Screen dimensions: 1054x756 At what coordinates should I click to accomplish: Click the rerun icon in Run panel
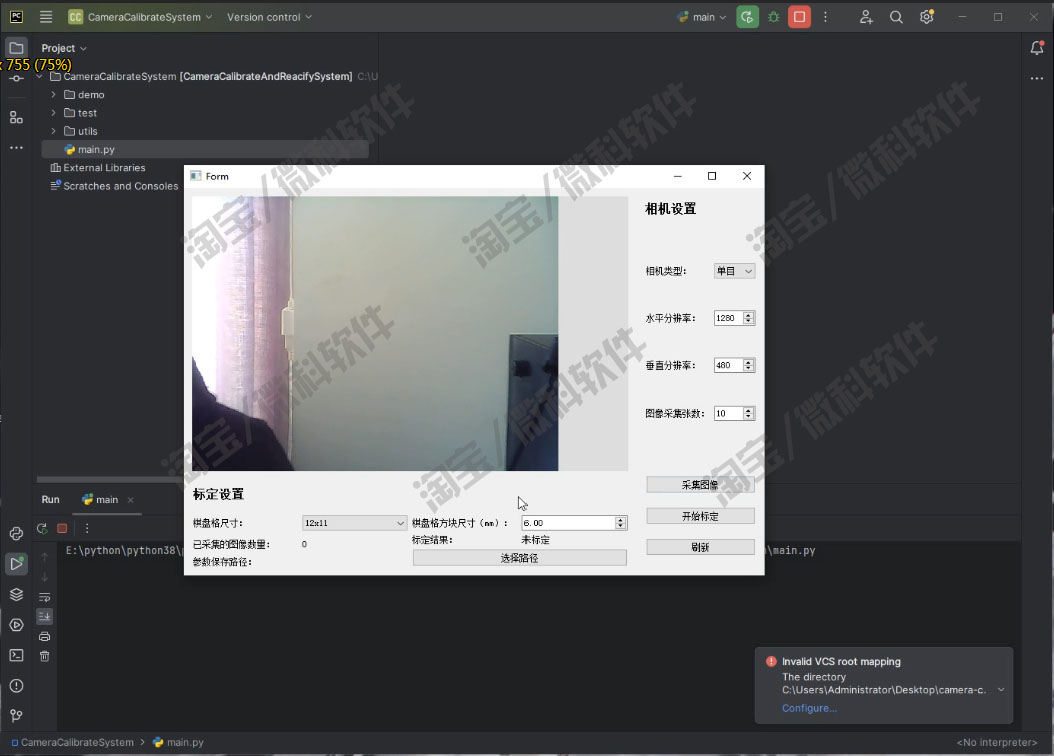42,528
